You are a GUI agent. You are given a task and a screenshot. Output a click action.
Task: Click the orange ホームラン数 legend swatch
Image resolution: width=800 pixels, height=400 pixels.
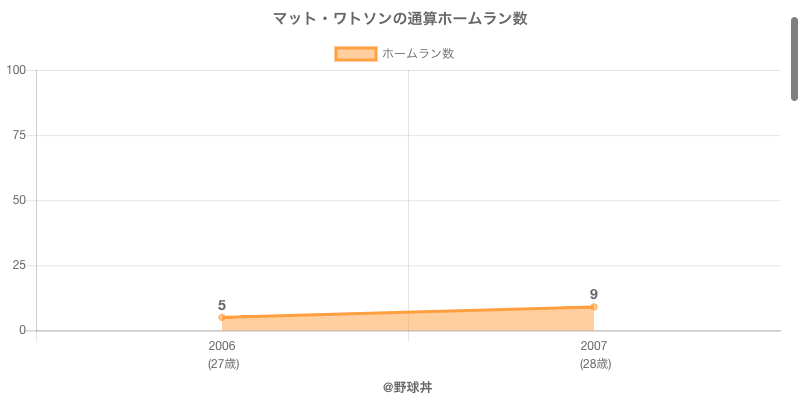tap(356, 54)
